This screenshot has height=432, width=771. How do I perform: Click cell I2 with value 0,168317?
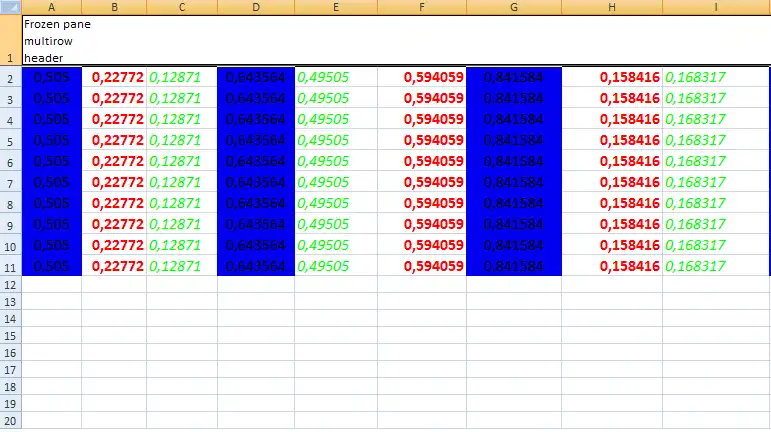coord(716,77)
